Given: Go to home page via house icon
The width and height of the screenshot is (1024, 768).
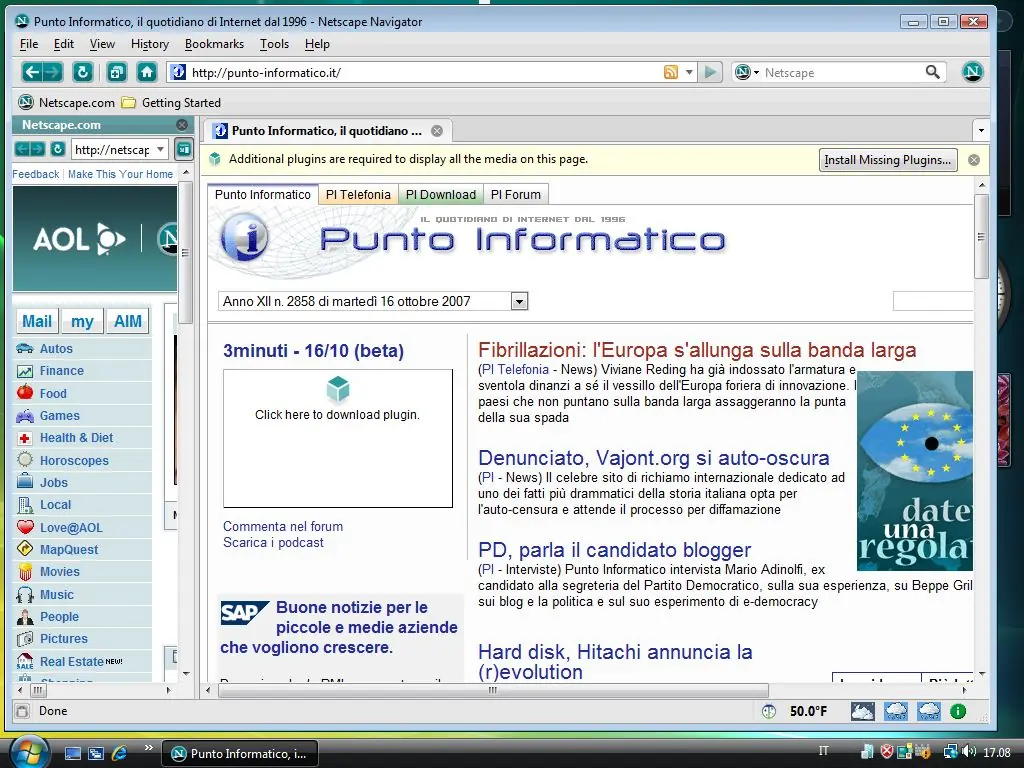Looking at the screenshot, I should click(147, 72).
